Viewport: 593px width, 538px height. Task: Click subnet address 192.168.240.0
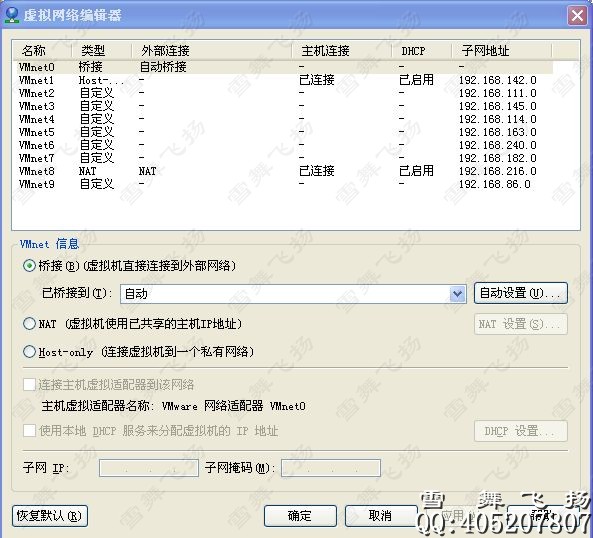pos(498,145)
